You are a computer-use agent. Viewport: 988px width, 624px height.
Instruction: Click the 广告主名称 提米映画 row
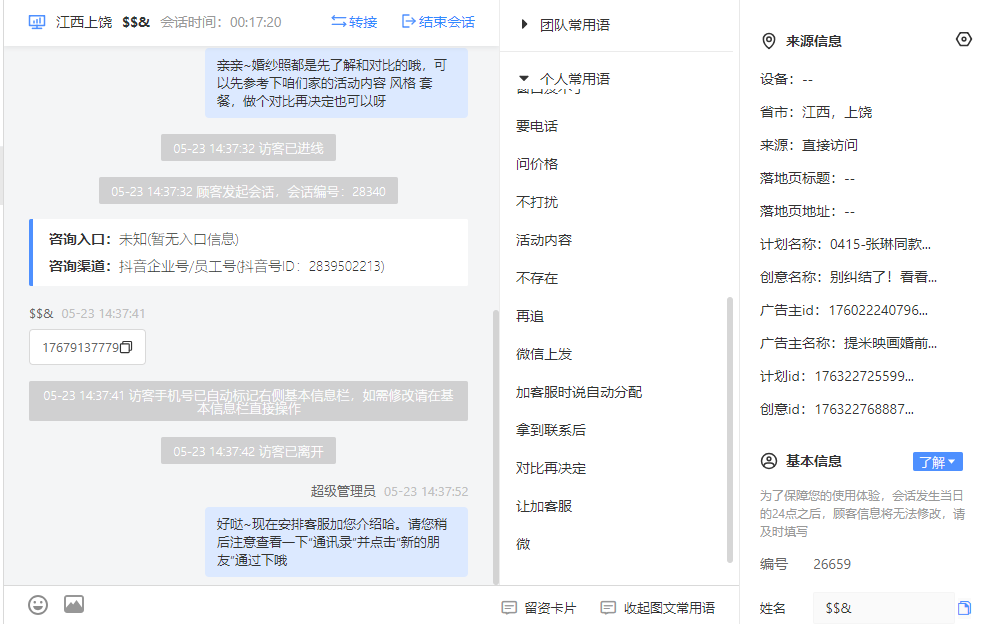pyautogui.click(x=848, y=343)
